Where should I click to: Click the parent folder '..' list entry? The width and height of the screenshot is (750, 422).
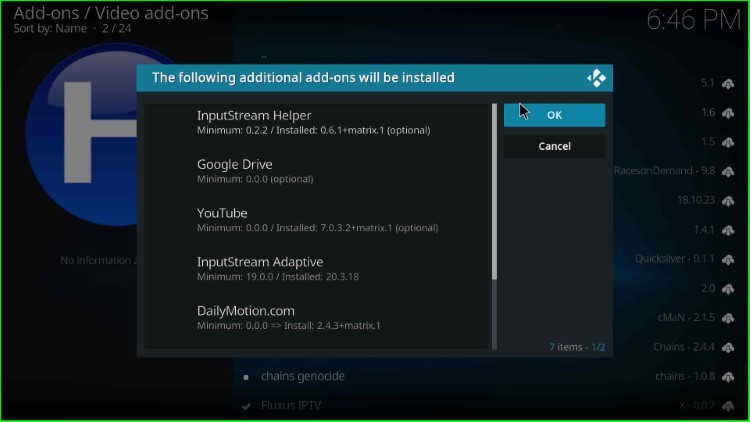pos(264,56)
